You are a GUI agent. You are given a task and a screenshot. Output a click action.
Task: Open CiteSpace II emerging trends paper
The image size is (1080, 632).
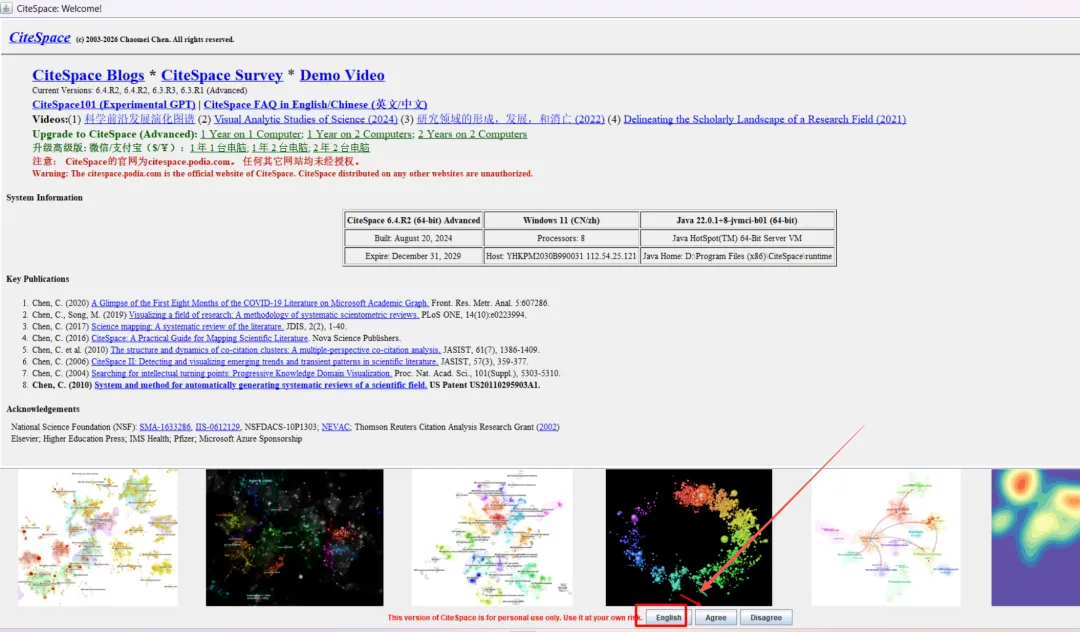pyautogui.click(x=264, y=361)
